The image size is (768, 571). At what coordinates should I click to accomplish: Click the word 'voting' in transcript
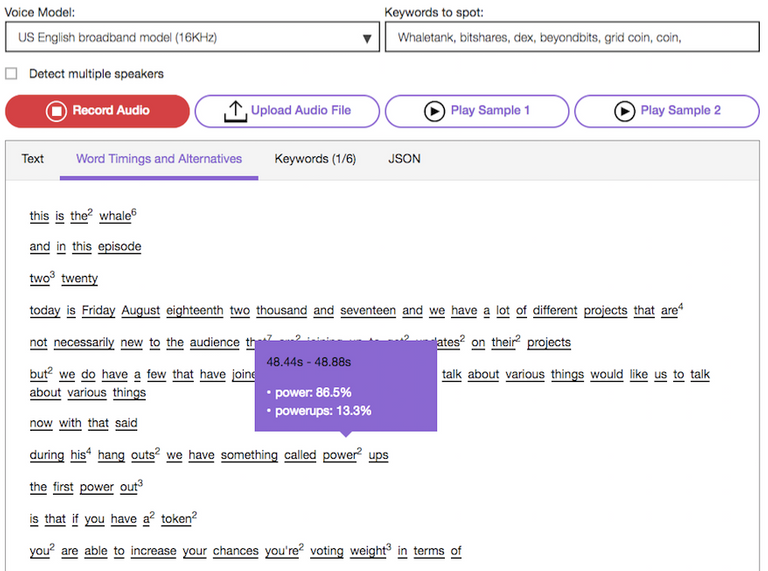(x=327, y=551)
